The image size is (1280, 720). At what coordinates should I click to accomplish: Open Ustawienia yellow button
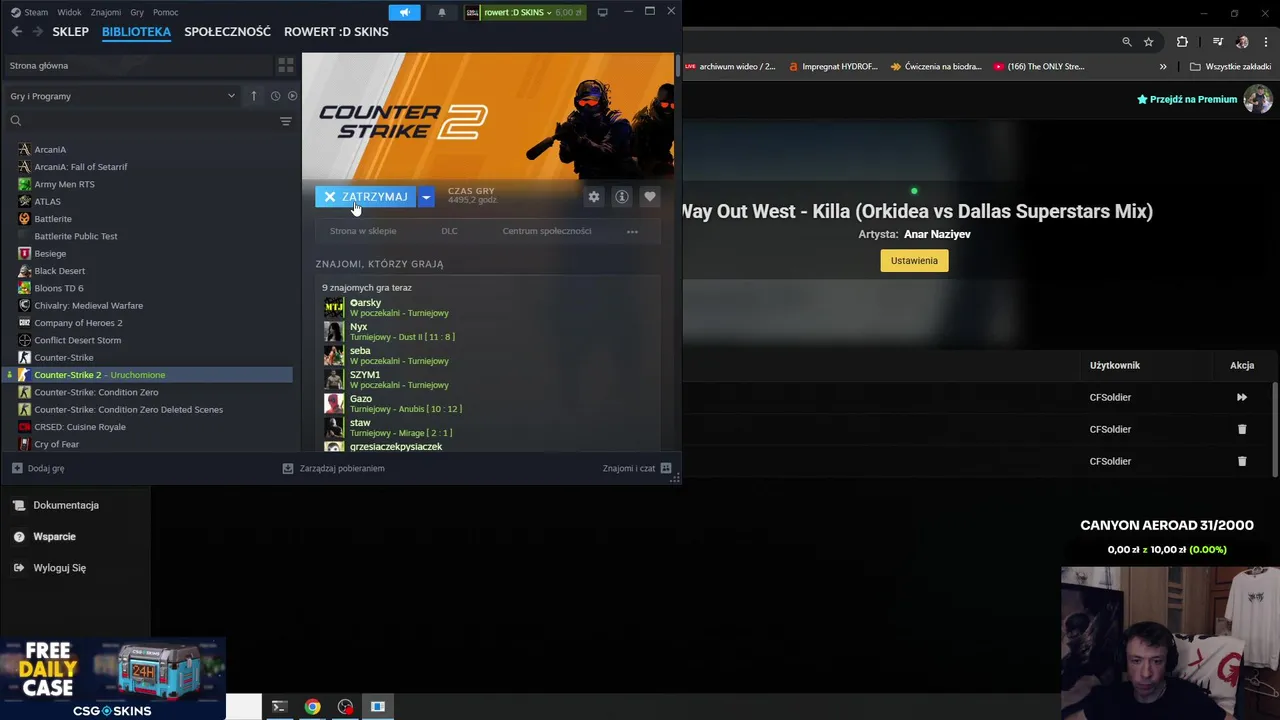[x=914, y=261]
